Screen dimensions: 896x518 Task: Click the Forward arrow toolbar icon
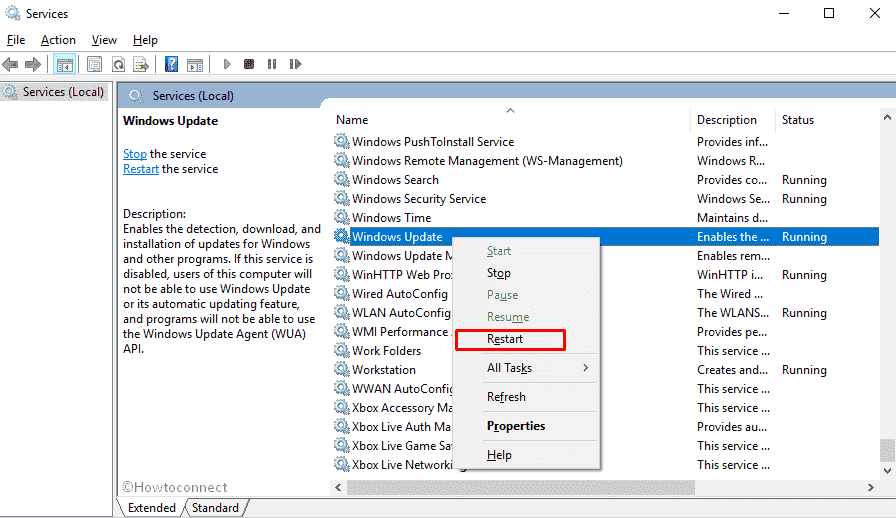tap(33, 64)
